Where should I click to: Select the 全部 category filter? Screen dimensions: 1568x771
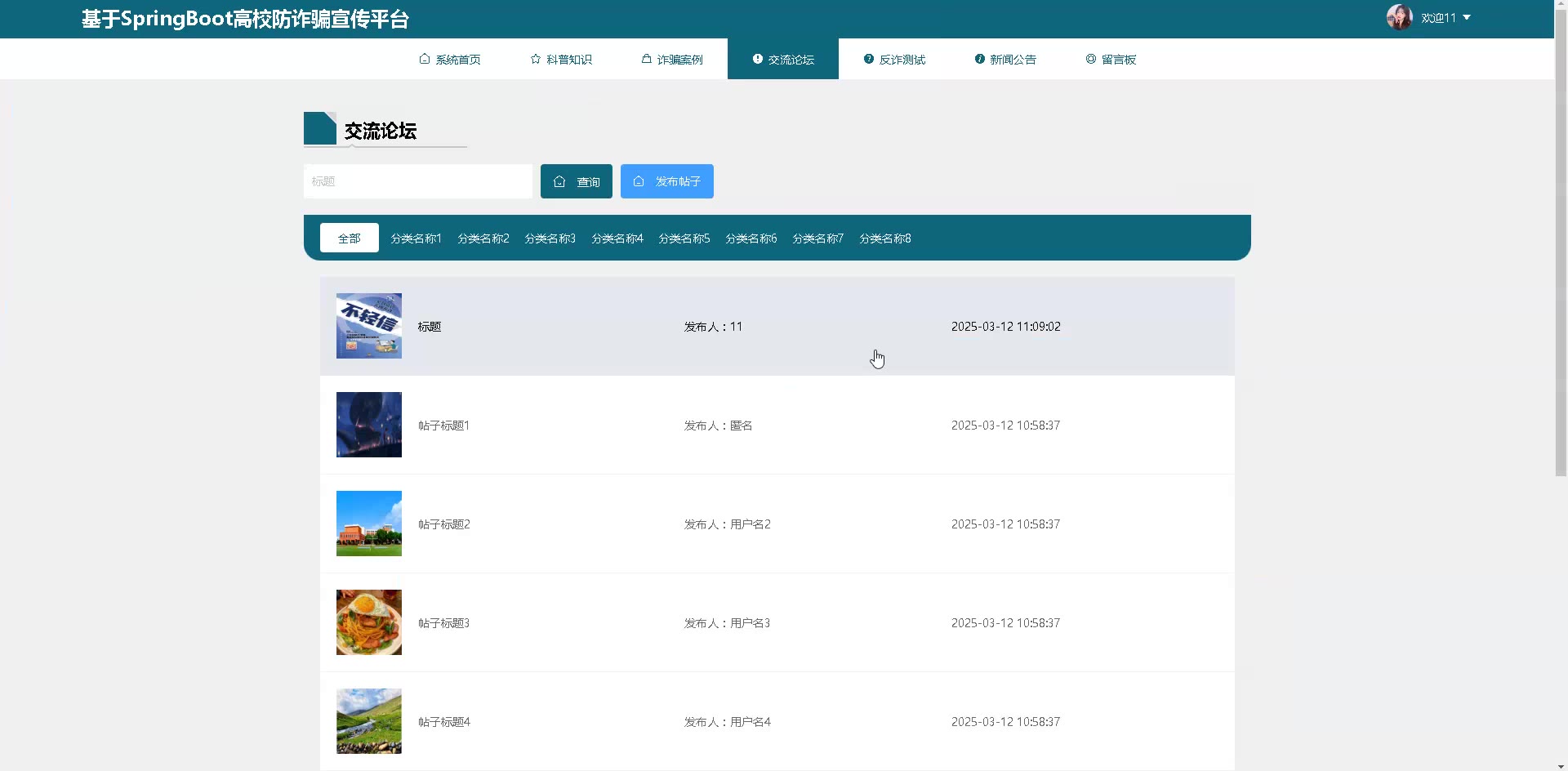coord(349,238)
